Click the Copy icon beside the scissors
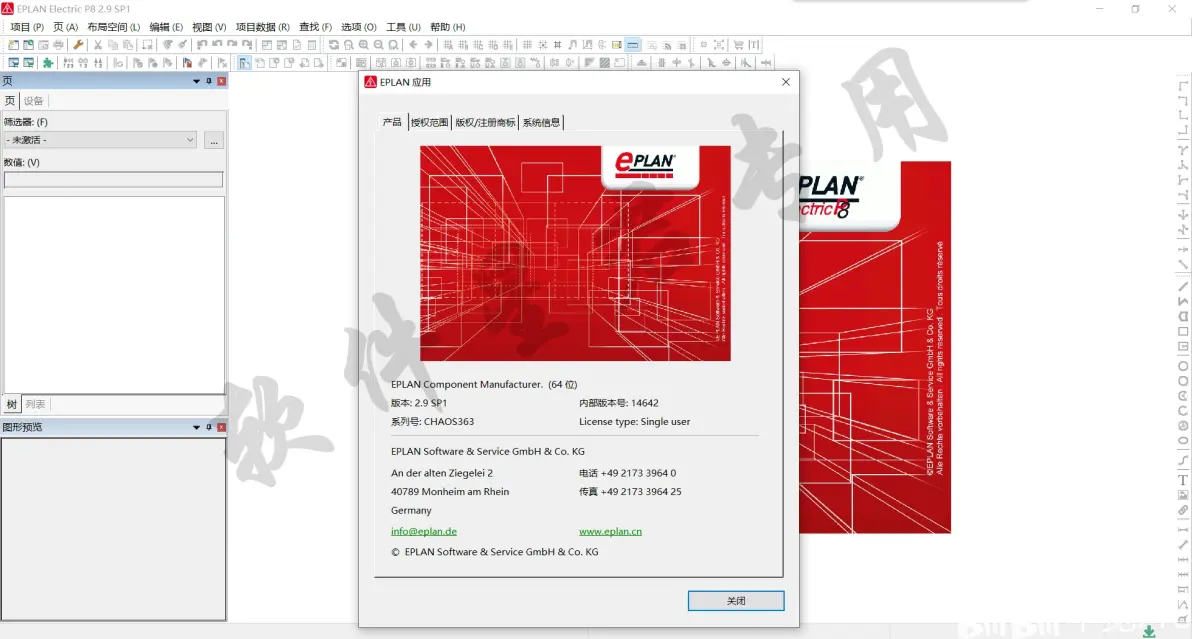Screen dimensions: 1192x639 113,45
